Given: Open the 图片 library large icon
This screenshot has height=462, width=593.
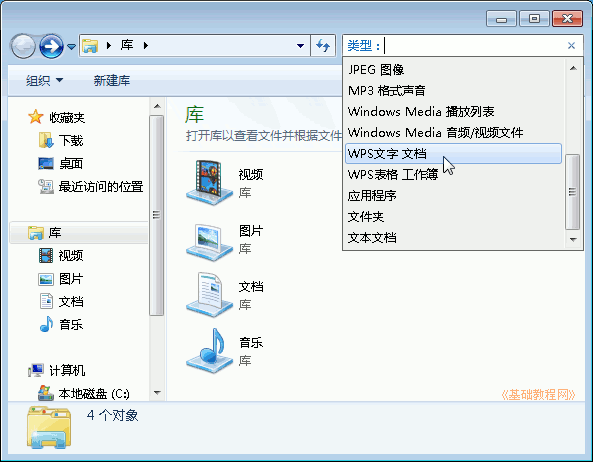Looking at the screenshot, I should click(209, 240).
